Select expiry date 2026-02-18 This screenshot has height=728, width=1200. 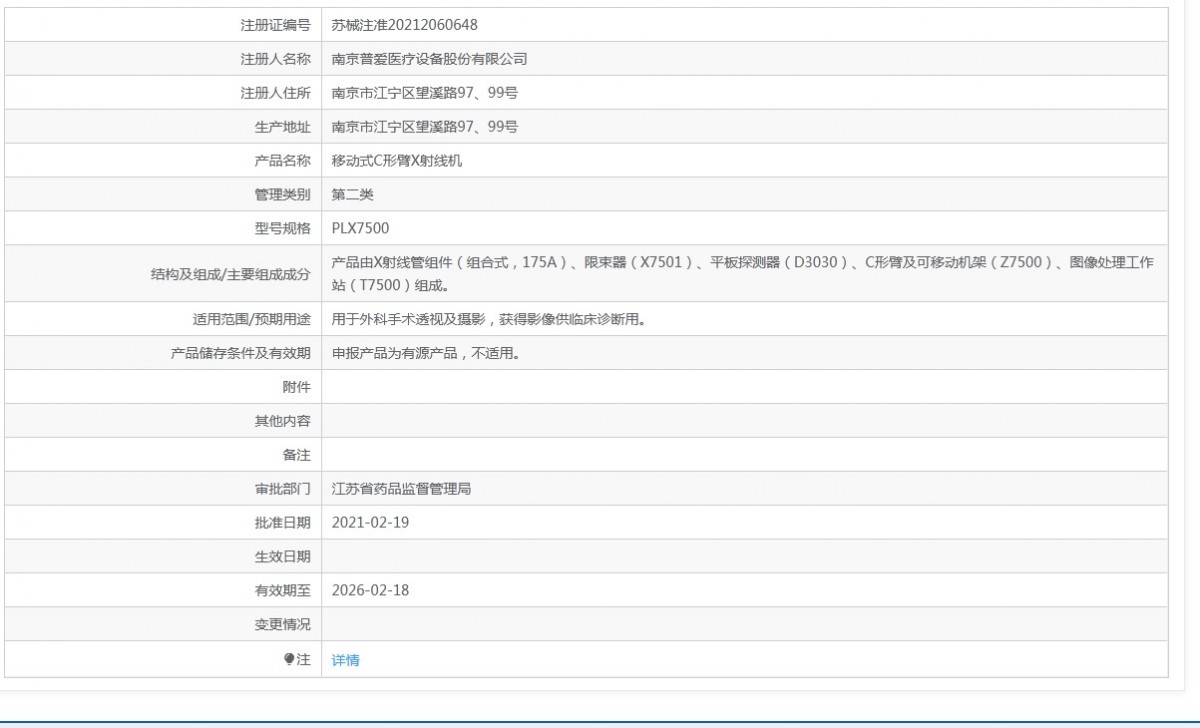click(371, 591)
